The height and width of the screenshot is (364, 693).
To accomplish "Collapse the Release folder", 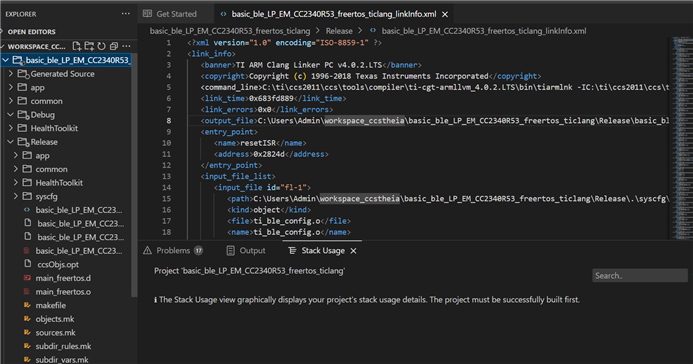I will (11, 142).
